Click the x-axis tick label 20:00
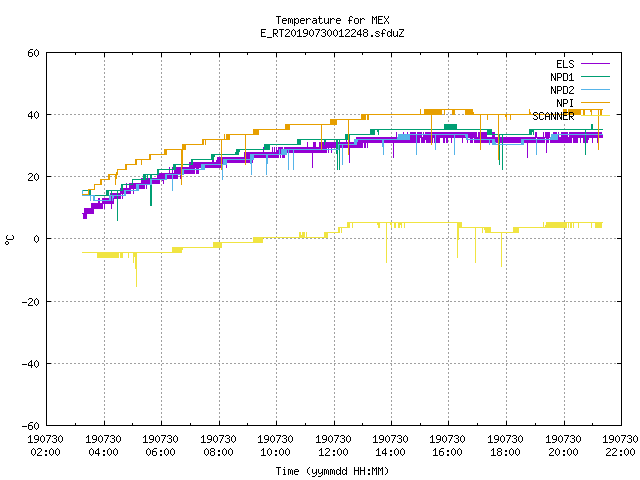640x480 pixels. pyautogui.click(x=564, y=452)
